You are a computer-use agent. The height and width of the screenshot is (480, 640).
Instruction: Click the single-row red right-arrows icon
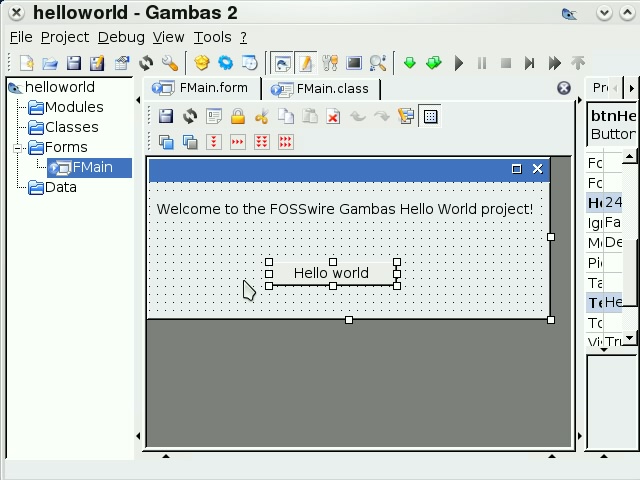tap(238, 142)
